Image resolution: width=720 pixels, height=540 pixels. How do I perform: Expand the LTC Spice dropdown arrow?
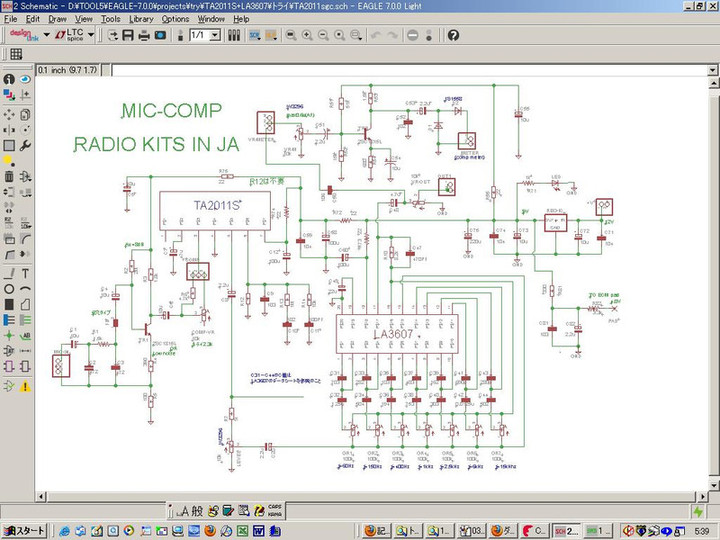(91, 35)
